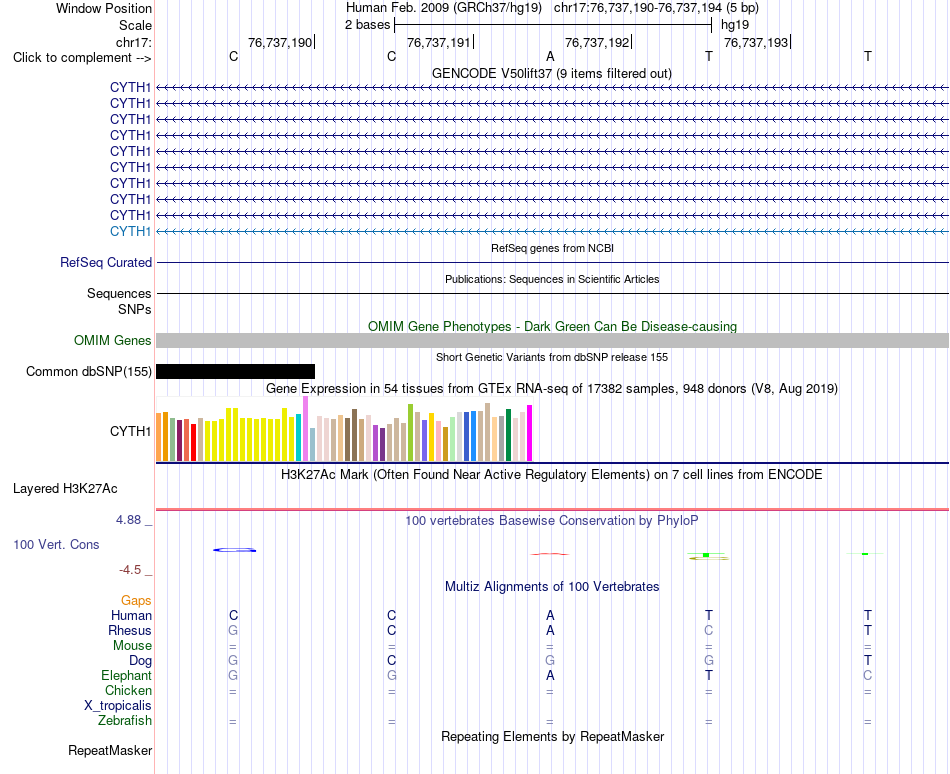Click position label 76,737,191 on ruler
Viewport: 950px width, 774px height.
click(x=439, y=42)
